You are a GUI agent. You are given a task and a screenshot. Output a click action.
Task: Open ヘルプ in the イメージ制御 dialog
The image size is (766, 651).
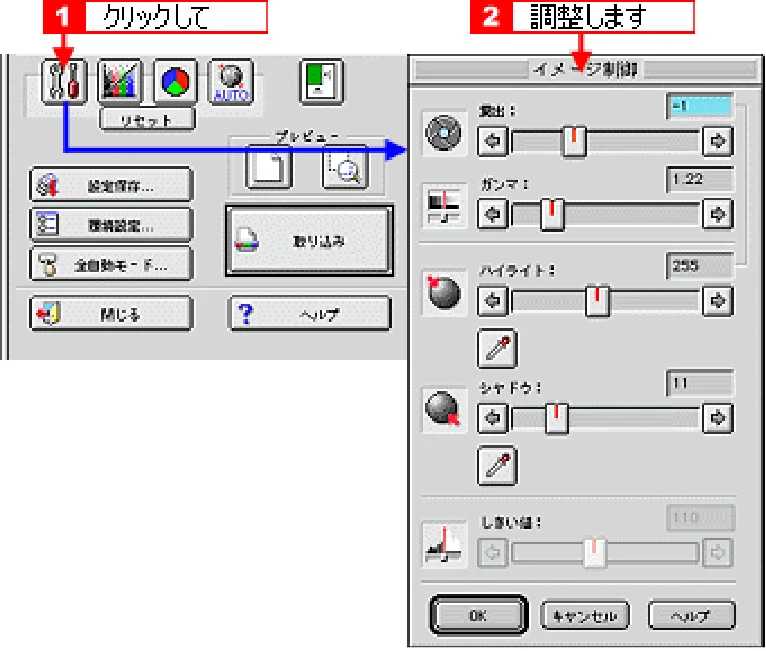(x=691, y=616)
